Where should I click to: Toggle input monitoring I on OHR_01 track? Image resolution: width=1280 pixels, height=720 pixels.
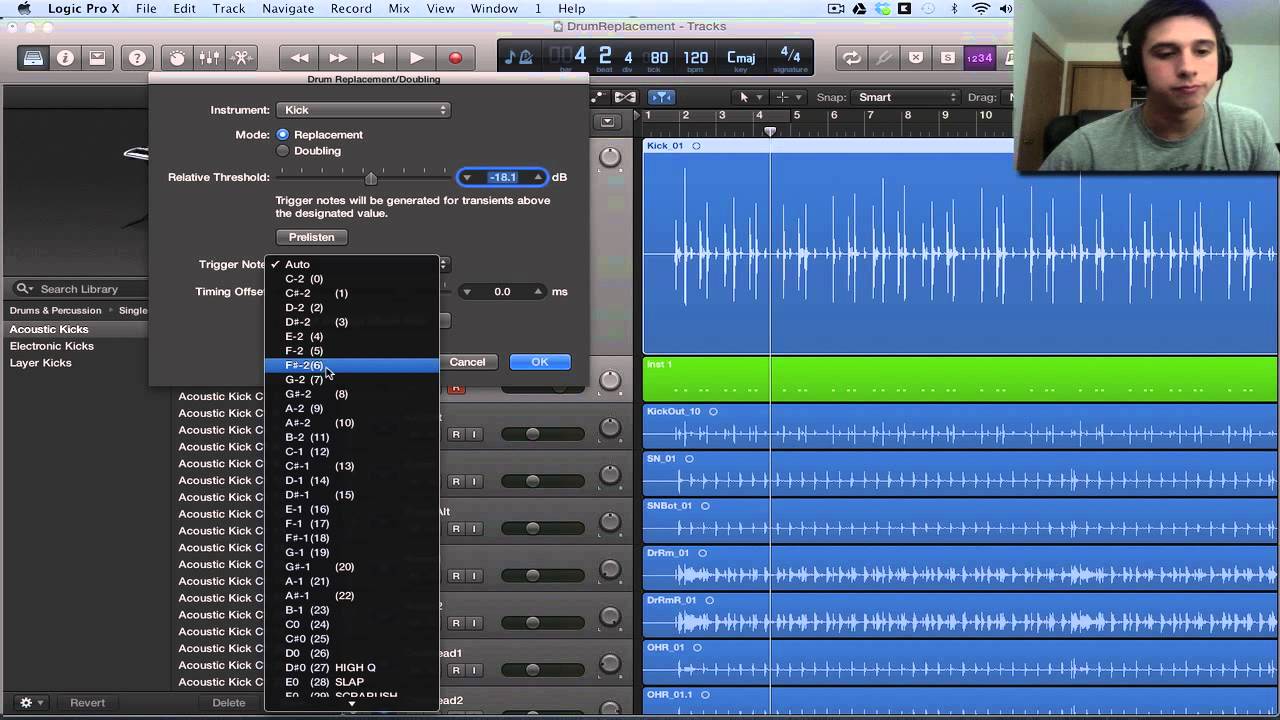coord(474,669)
